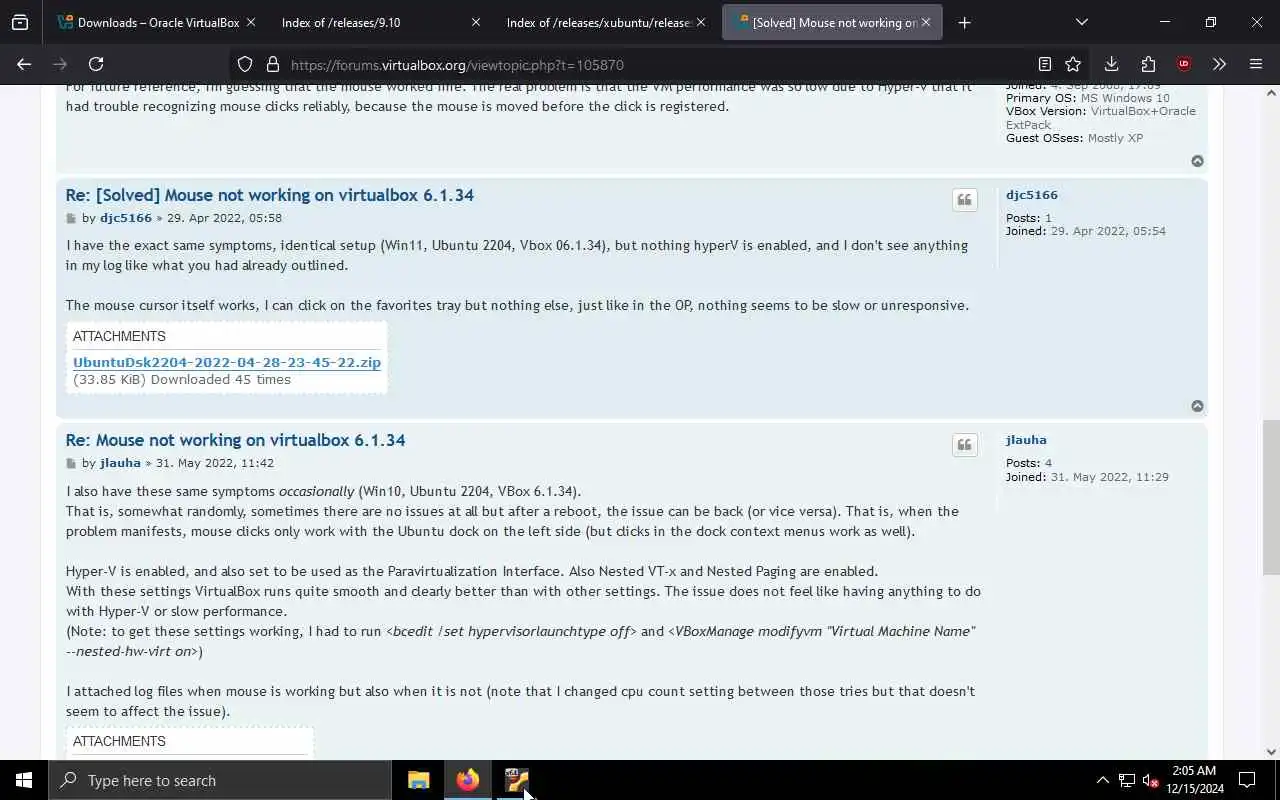The image size is (1280, 800).
Task: Click the page vertical scrollbar thumb
Action: [1271, 497]
